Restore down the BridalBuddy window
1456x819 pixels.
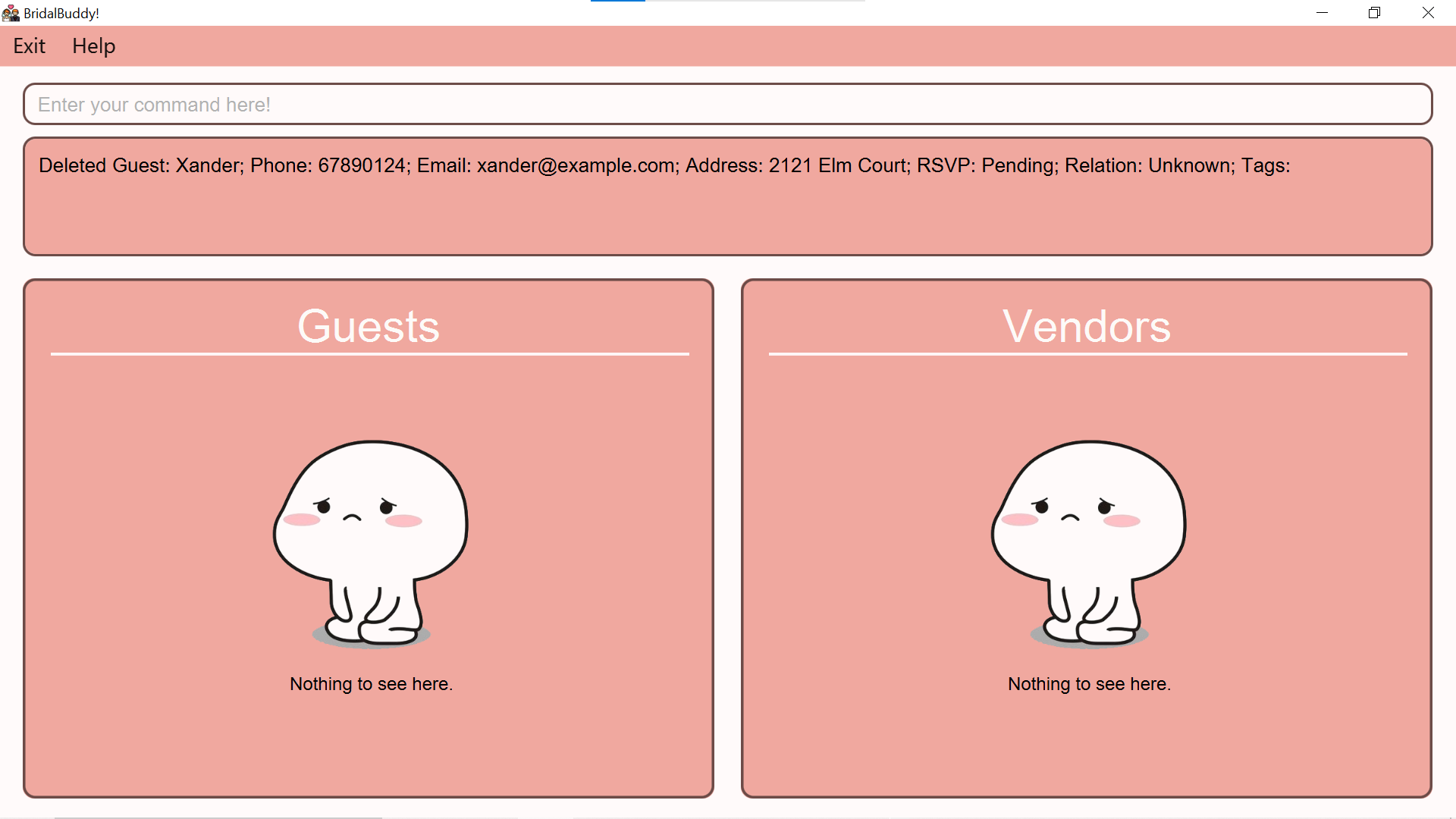[1374, 13]
